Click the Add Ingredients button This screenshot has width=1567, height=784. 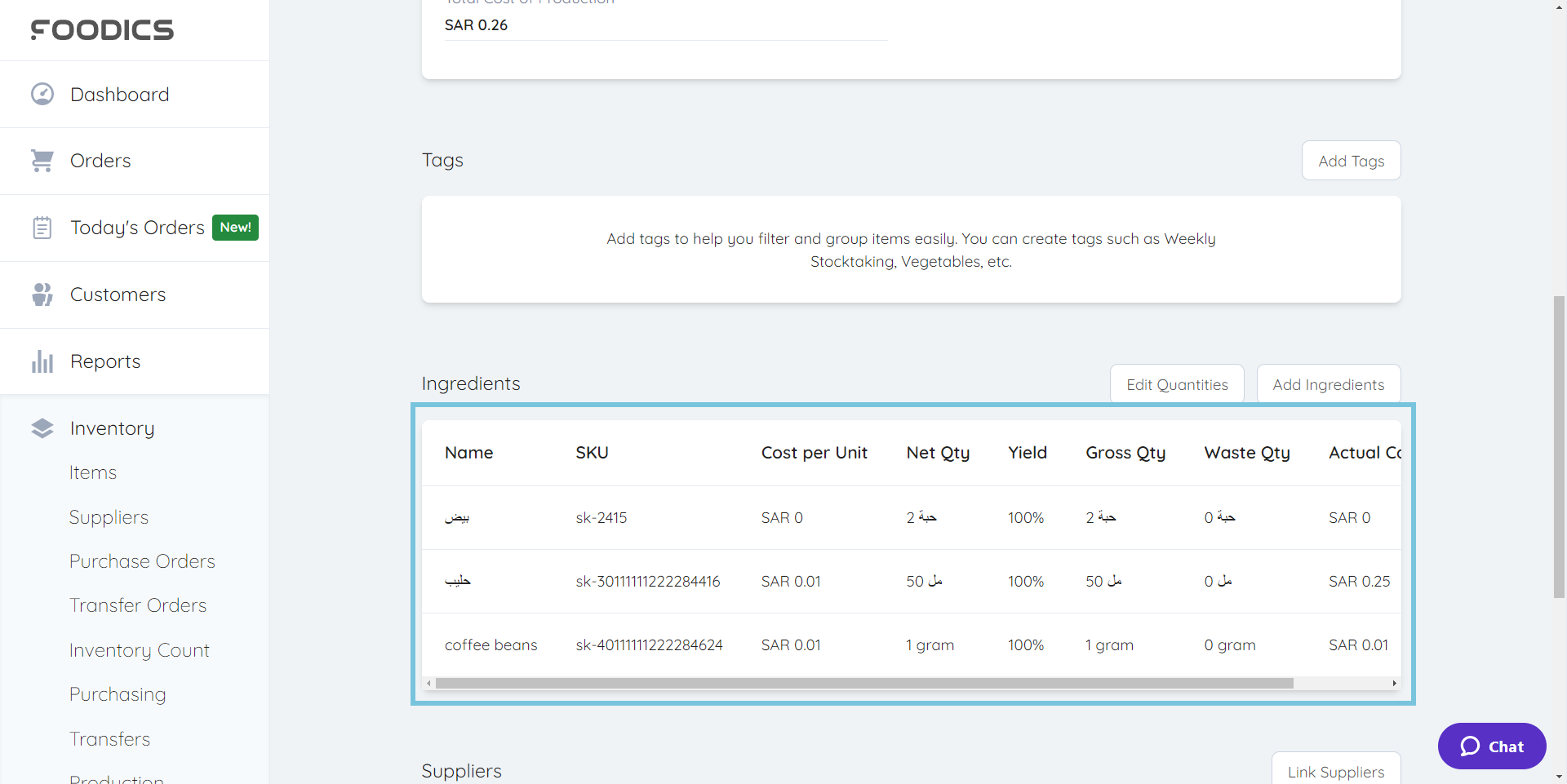[x=1328, y=384]
